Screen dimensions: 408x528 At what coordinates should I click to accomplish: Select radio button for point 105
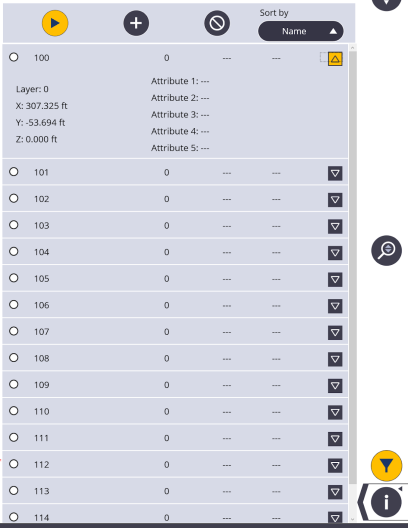(x=14, y=278)
